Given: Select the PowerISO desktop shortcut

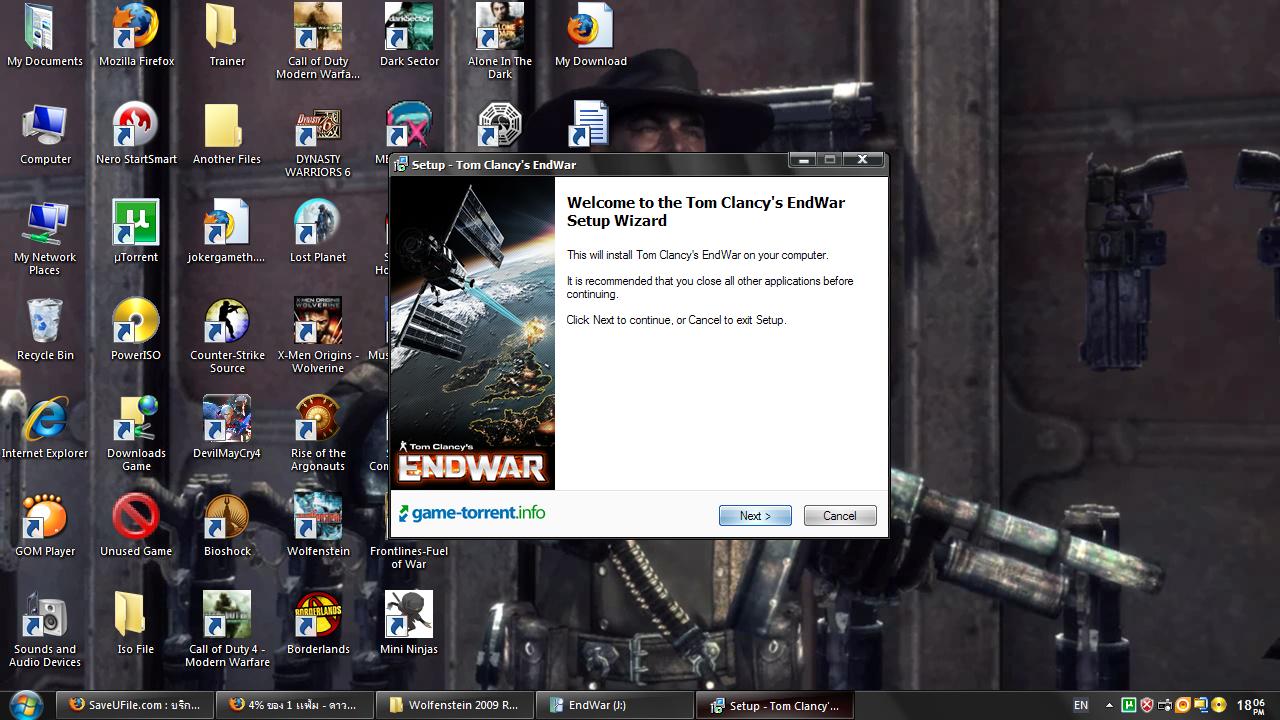Looking at the screenshot, I should coord(136,330).
